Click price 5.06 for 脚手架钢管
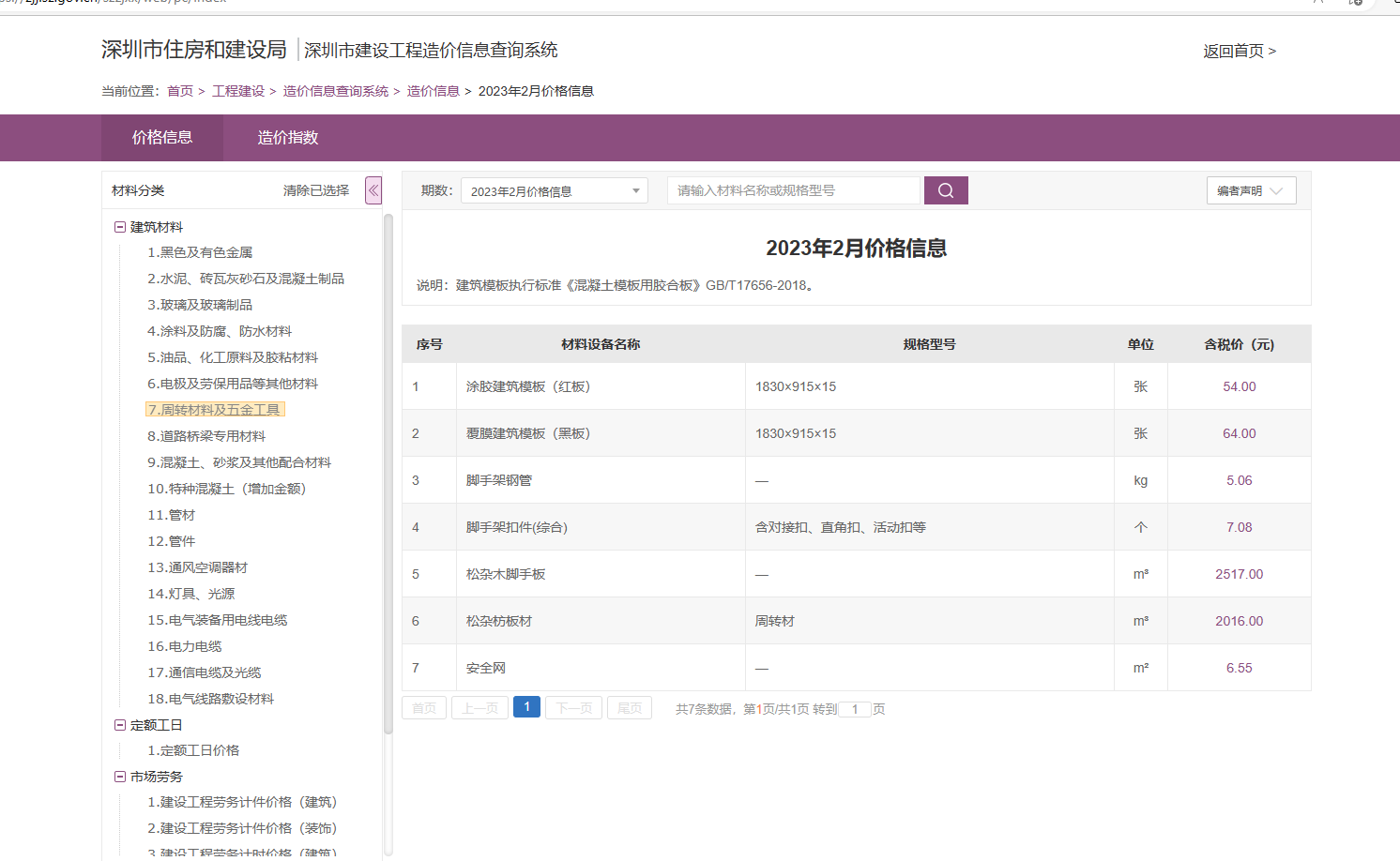The width and height of the screenshot is (1400, 861). pos(1240,480)
